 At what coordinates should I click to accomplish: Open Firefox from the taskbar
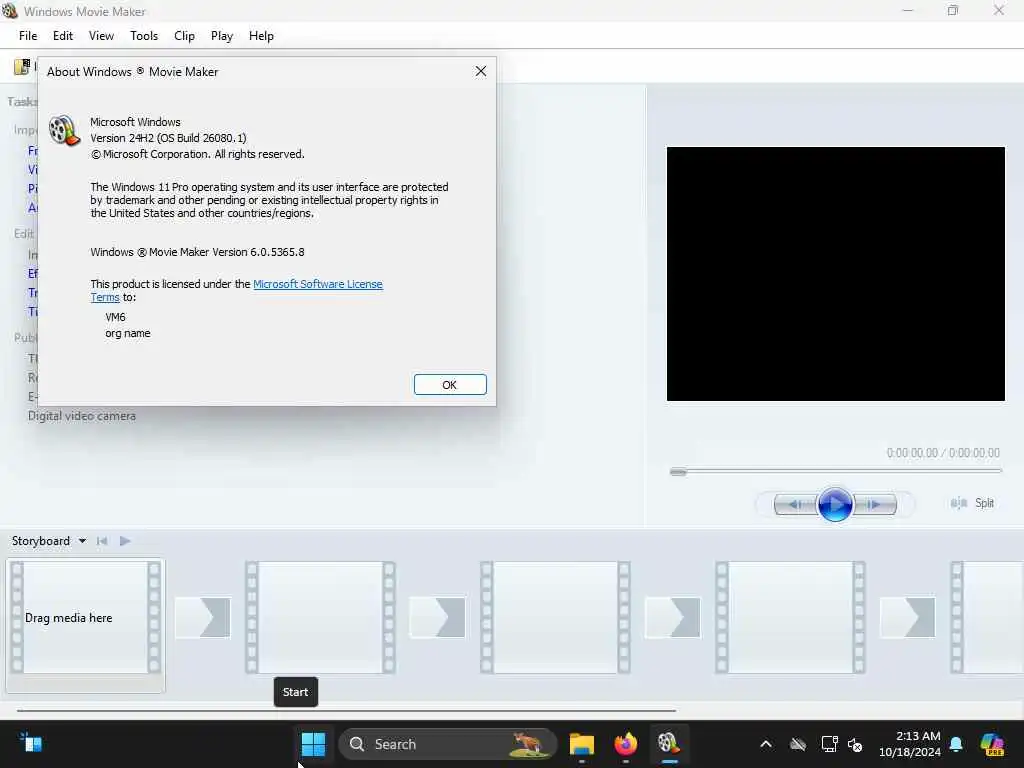626,744
